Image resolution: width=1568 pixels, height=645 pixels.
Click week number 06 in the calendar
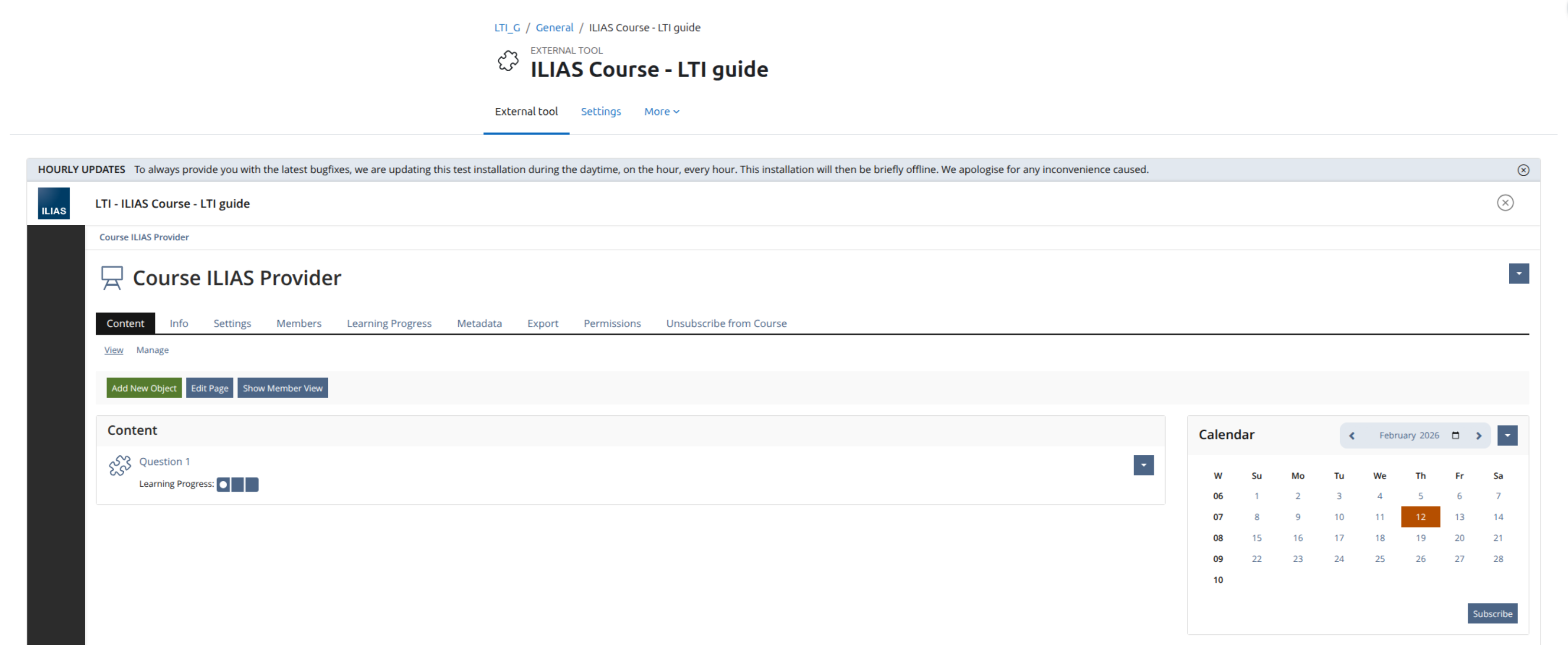[1218, 497]
